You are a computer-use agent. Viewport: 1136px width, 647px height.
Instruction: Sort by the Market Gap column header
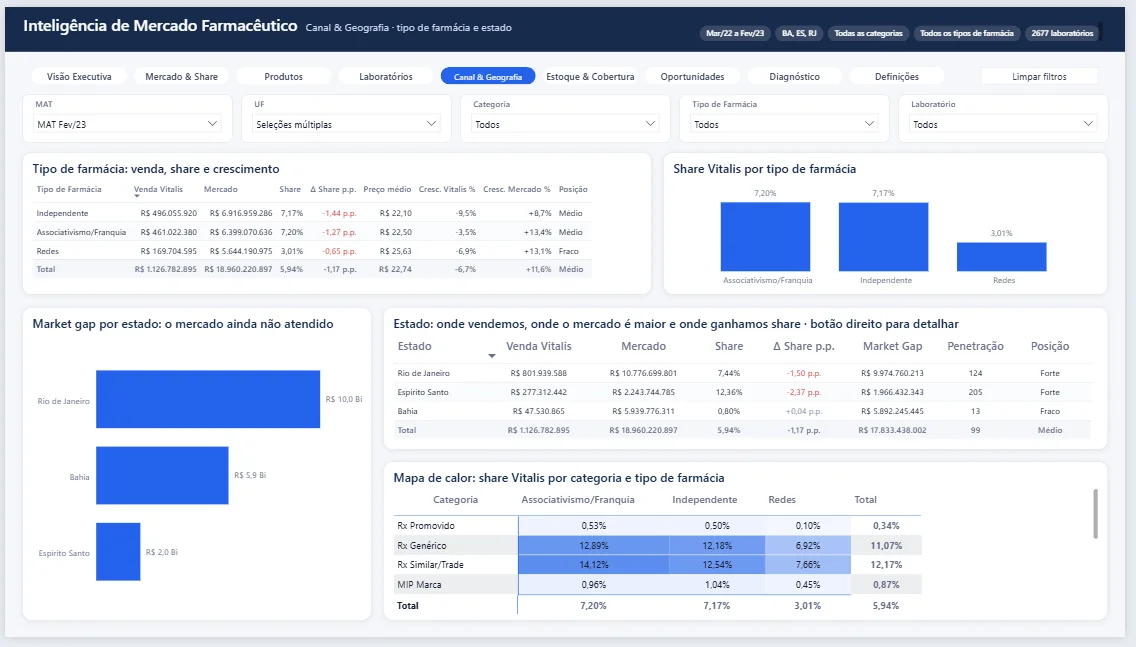pyautogui.click(x=892, y=346)
